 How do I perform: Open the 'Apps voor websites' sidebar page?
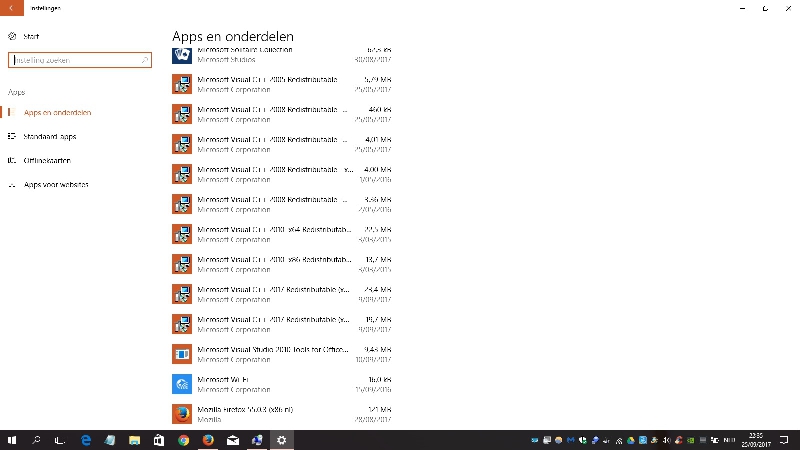point(56,184)
